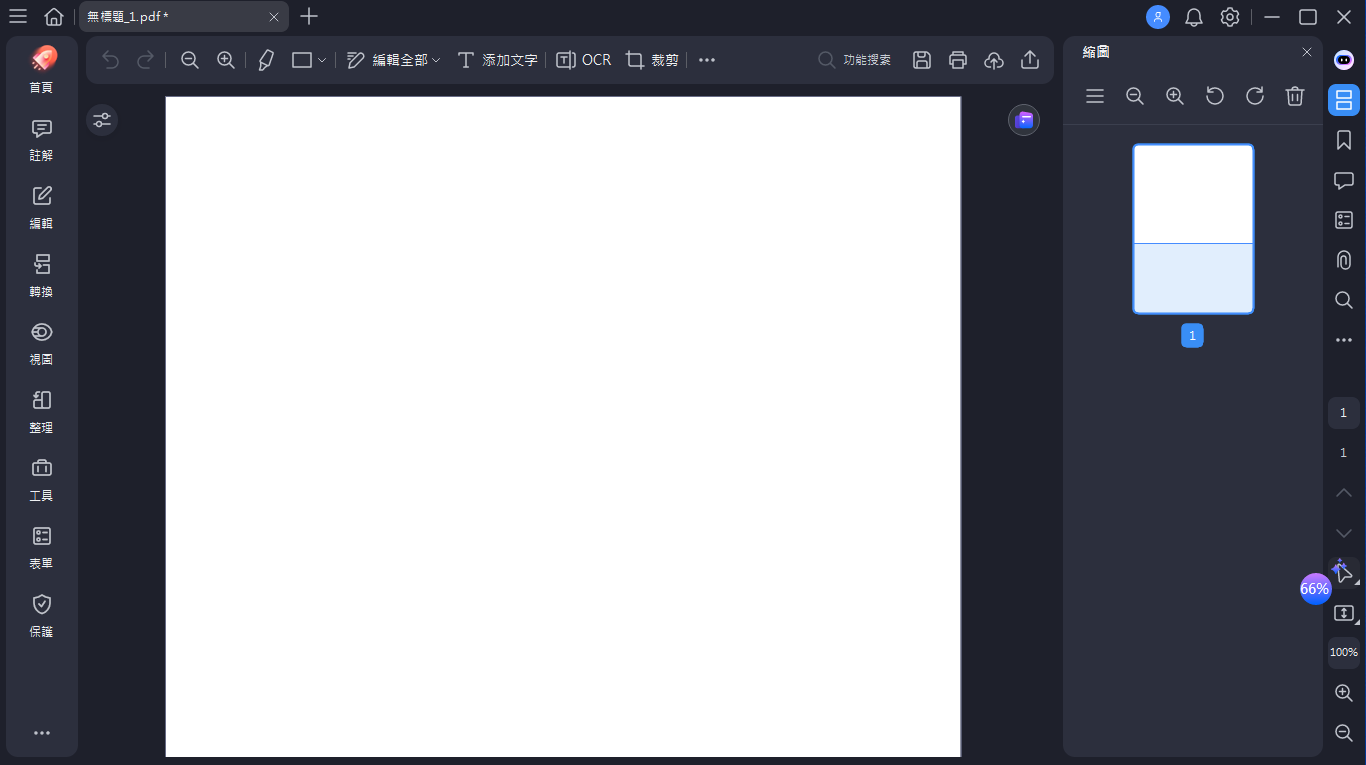
Task: Go to previous page arrow
Action: 1344,492
